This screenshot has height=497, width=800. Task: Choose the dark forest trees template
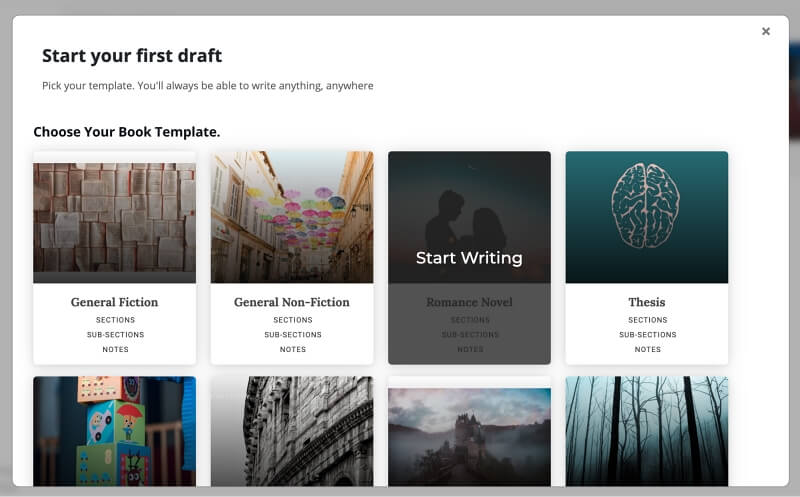click(x=646, y=430)
